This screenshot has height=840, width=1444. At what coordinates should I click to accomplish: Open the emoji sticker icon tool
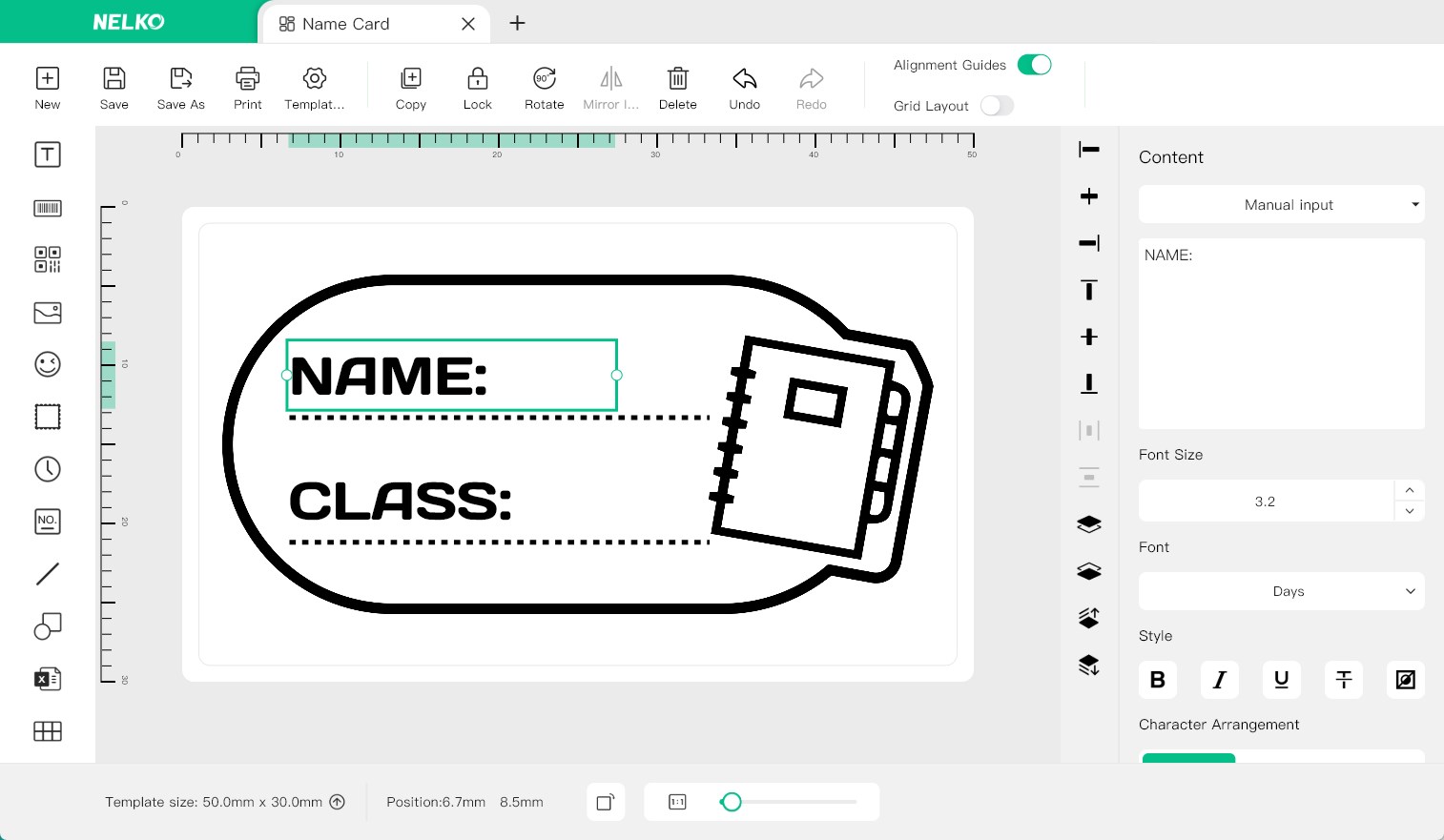pos(48,364)
